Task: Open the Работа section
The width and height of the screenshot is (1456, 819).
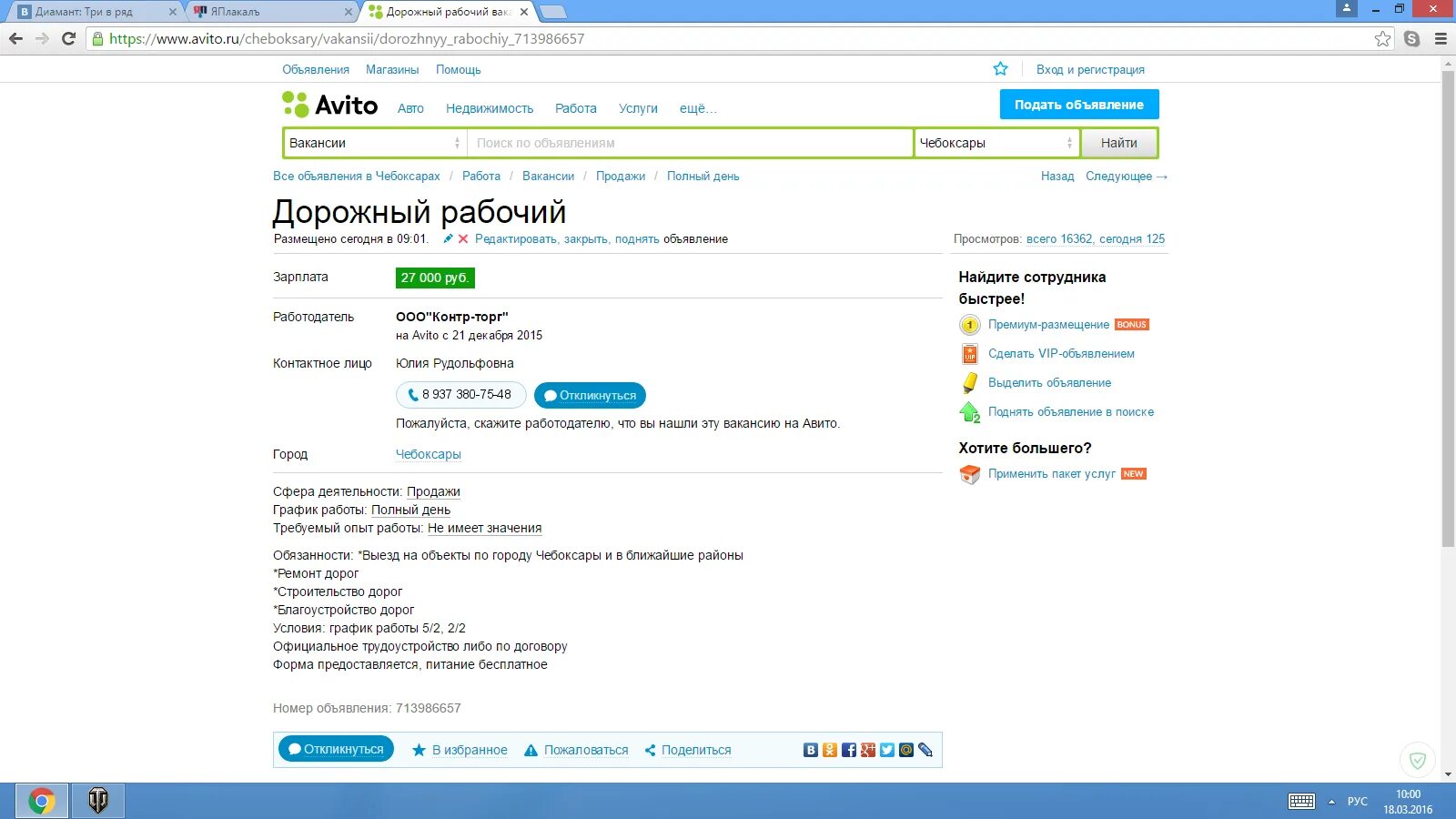Action: tap(576, 108)
